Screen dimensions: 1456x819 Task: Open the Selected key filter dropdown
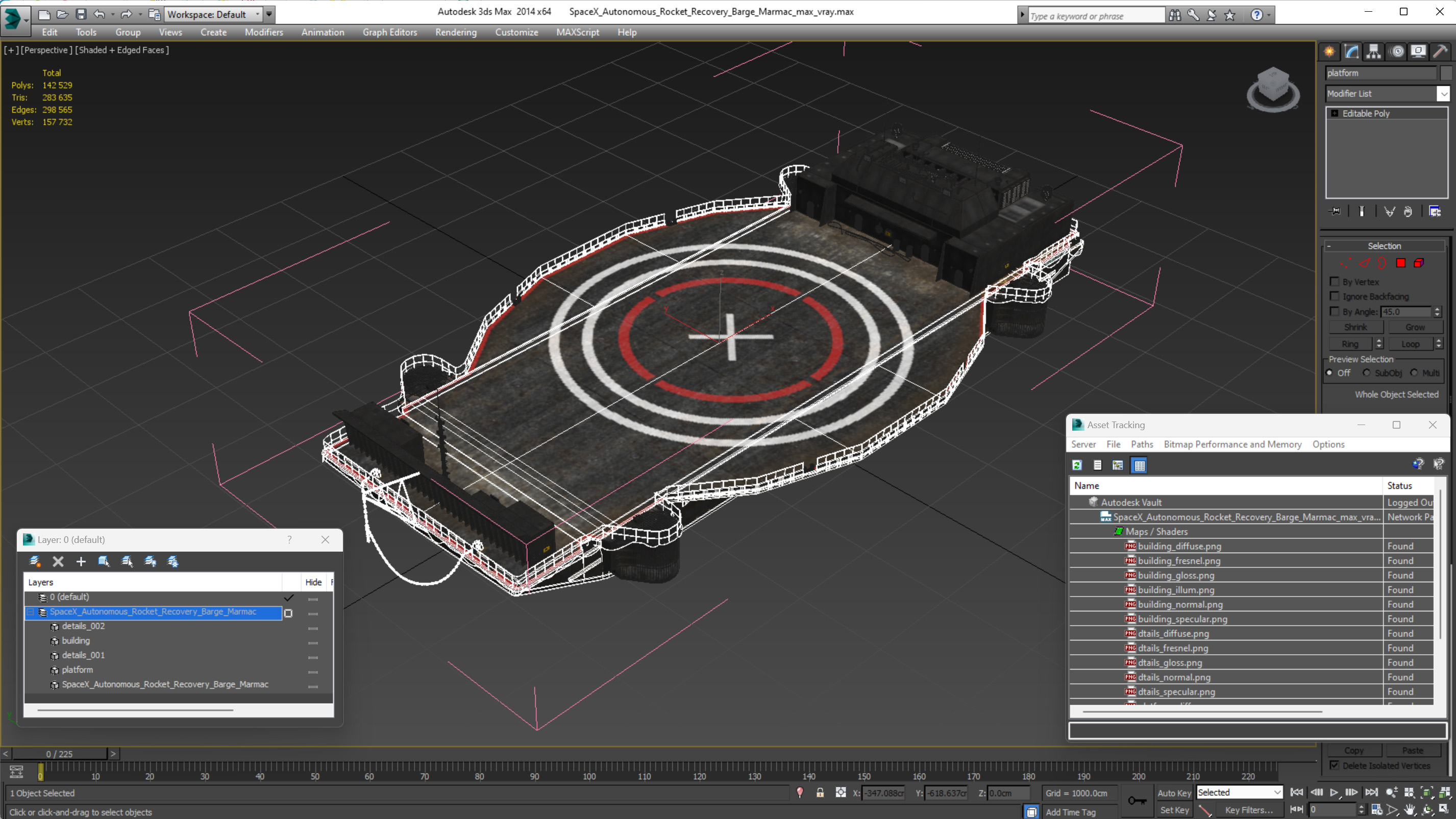pyautogui.click(x=1239, y=792)
